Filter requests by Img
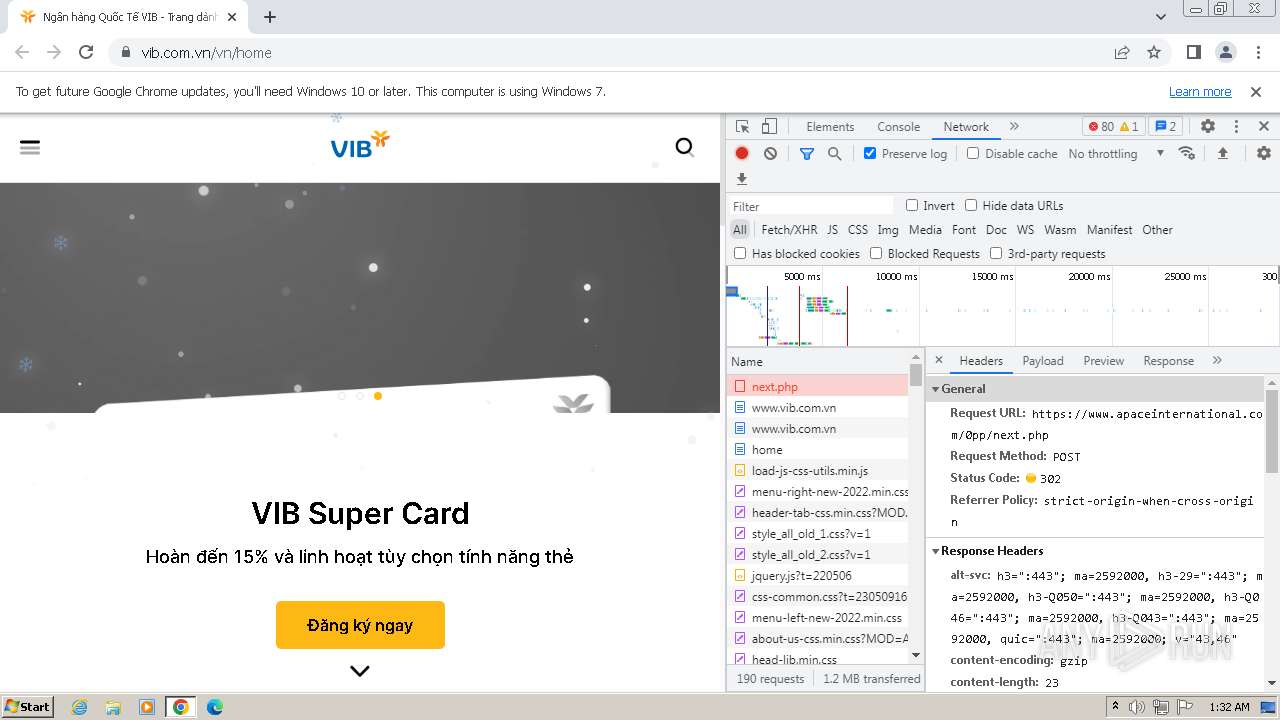1280x720 pixels. 888,229
